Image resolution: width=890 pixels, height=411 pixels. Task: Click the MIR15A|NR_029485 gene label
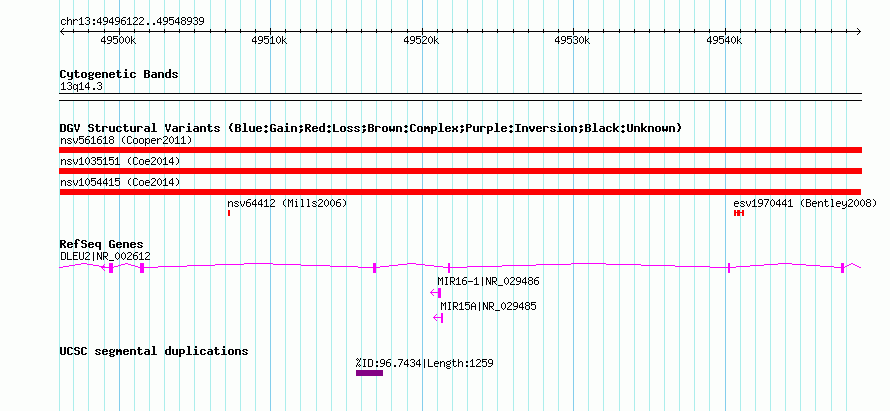click(x=488, y=307)
